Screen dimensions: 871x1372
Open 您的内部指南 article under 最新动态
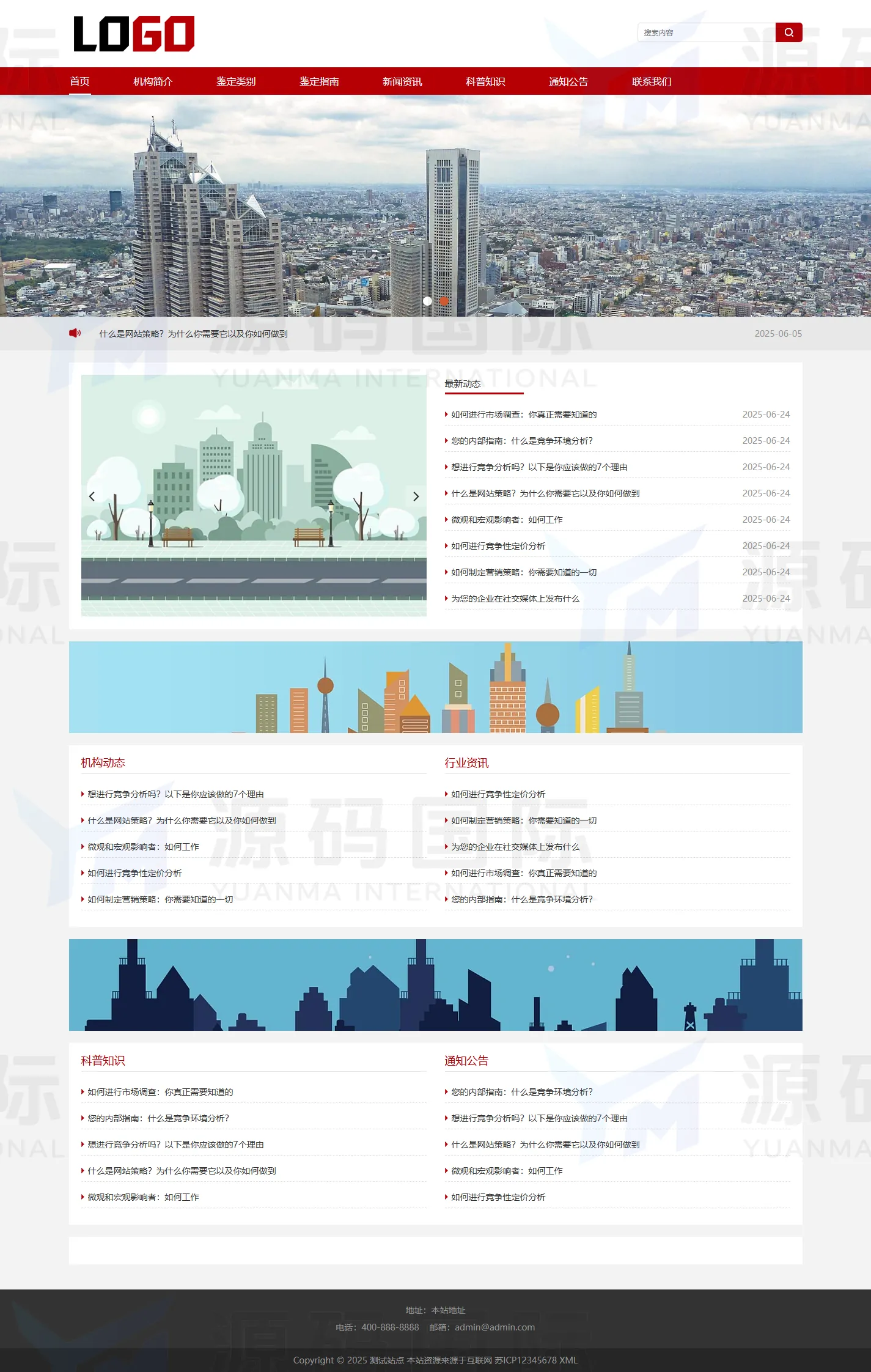tap(522, 441)
